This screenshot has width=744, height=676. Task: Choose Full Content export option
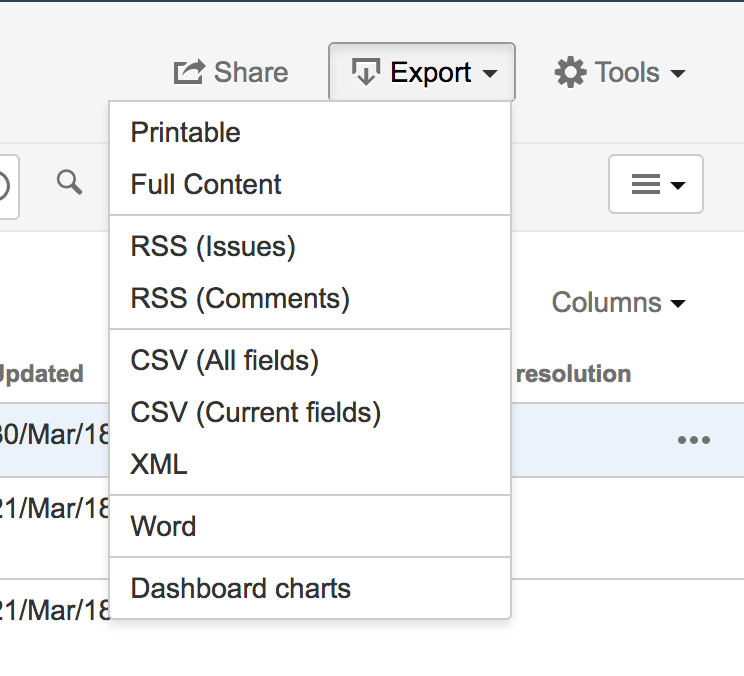[x=206, y=185]
